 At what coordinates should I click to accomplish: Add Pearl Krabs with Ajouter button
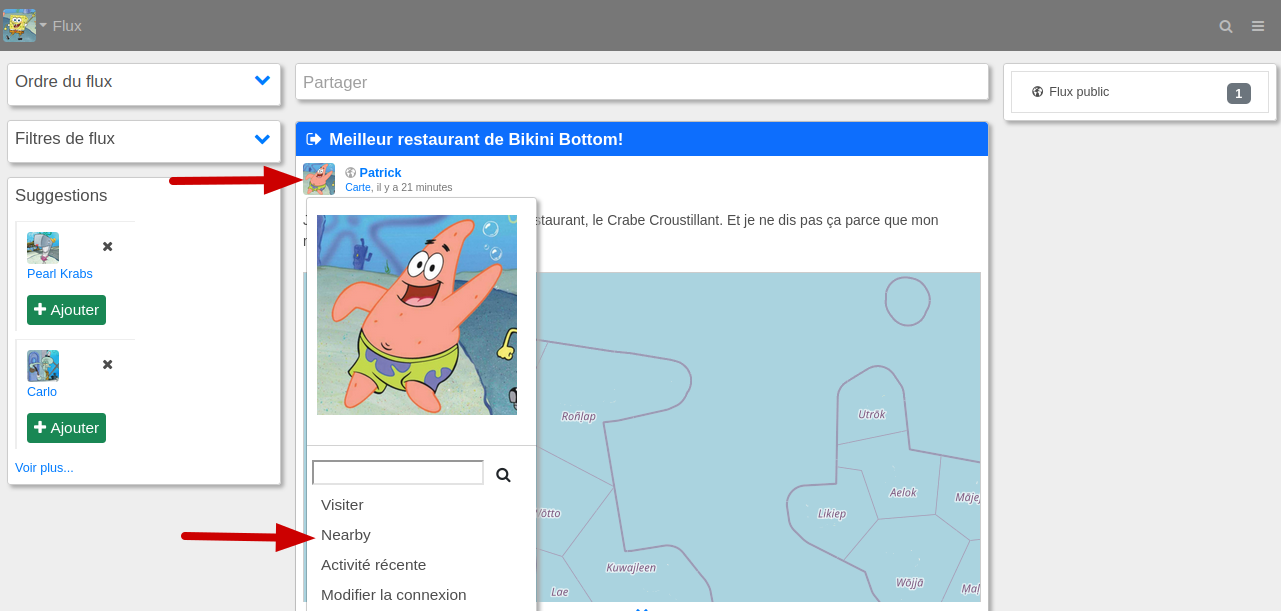pyautogui.click(x=66, y=310)
